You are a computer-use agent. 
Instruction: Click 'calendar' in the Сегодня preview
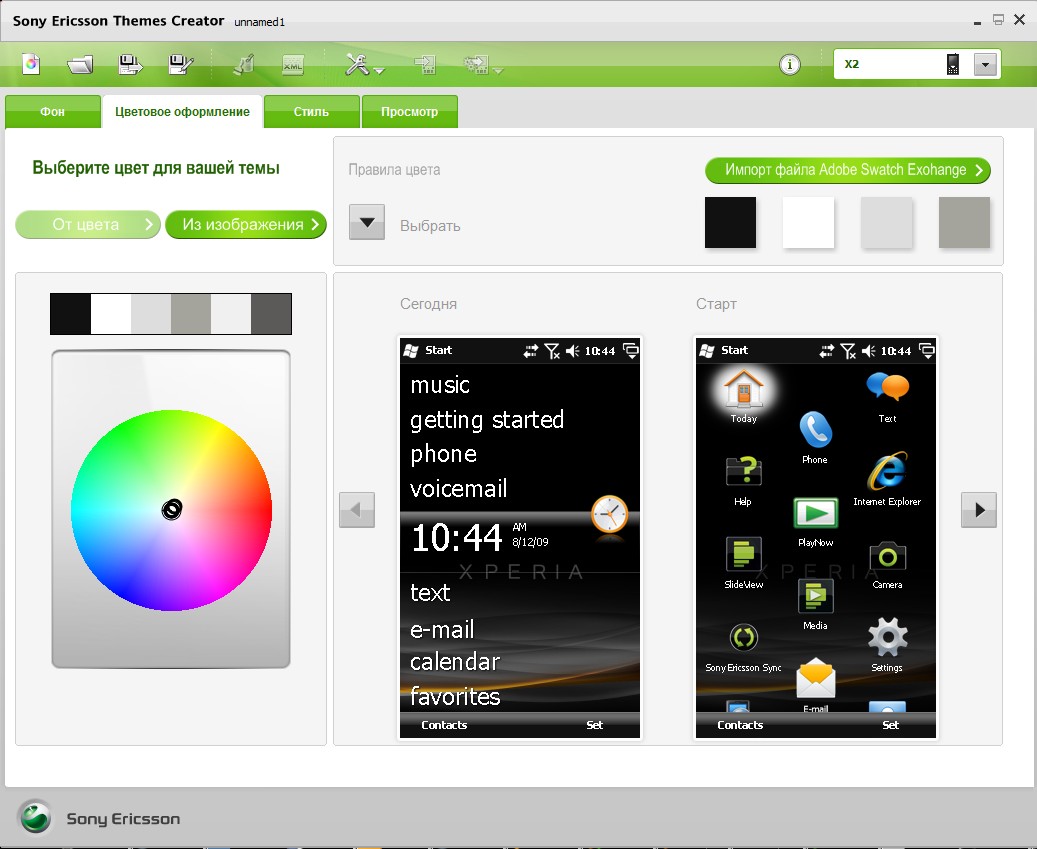click(455, 662)
